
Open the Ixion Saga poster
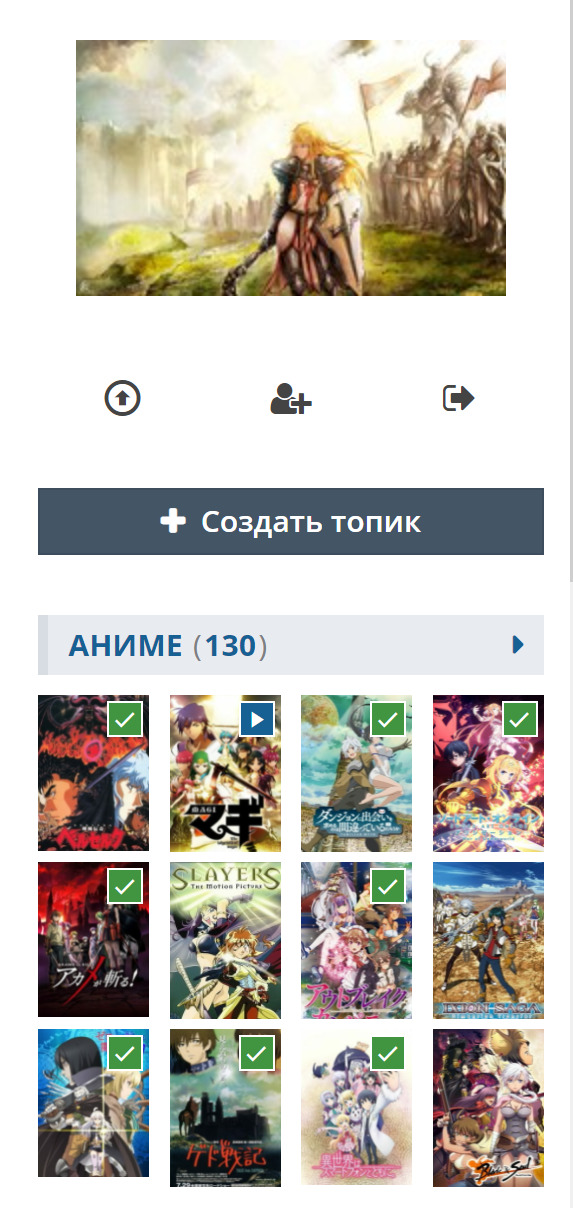coord(488,940)
